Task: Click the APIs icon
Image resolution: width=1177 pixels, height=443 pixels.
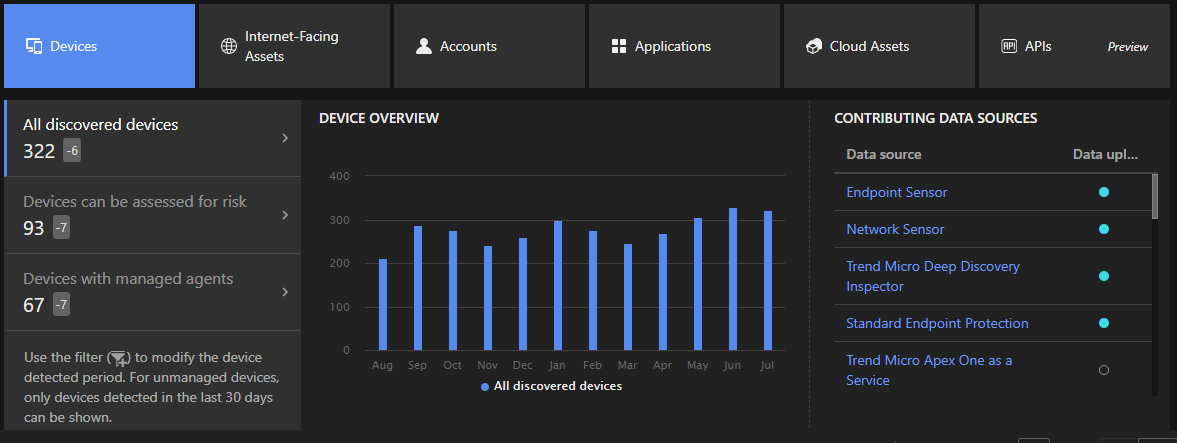Action: click(1008, 46)
